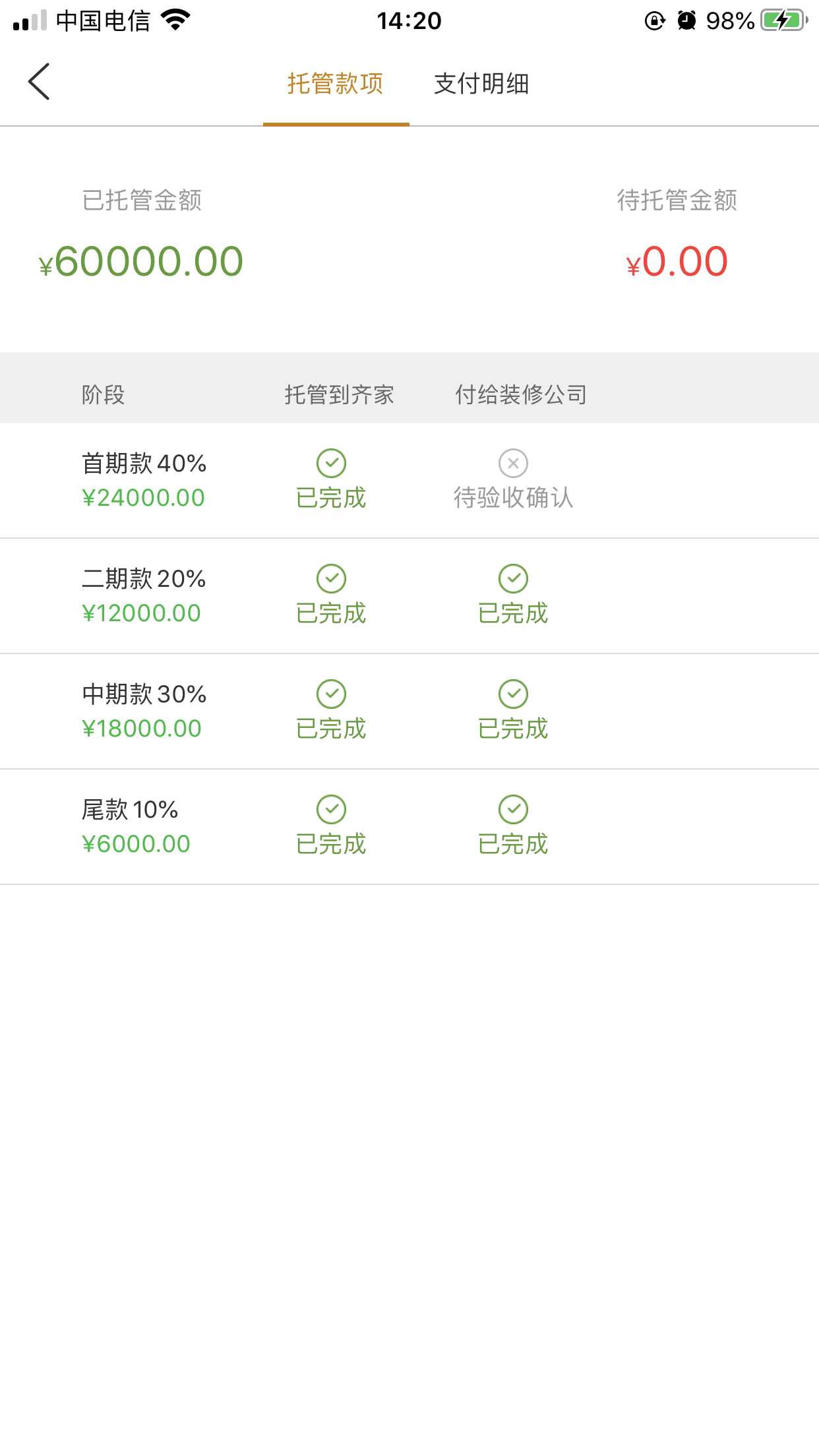Switch to the 支付明细 tab
This screenshot has height=1456, width=819.
(481, 84)
